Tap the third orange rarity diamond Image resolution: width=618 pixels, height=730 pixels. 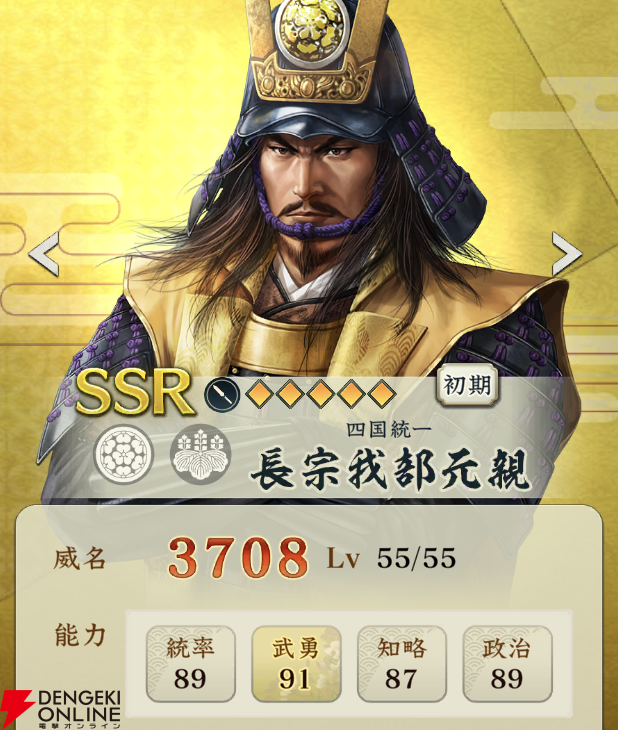pyautogui.click(x=320, y=394)
